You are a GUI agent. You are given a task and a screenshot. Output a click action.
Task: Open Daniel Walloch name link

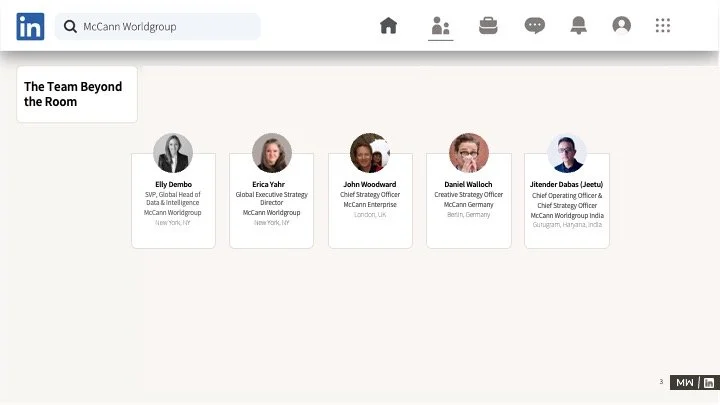pos(468,184)
